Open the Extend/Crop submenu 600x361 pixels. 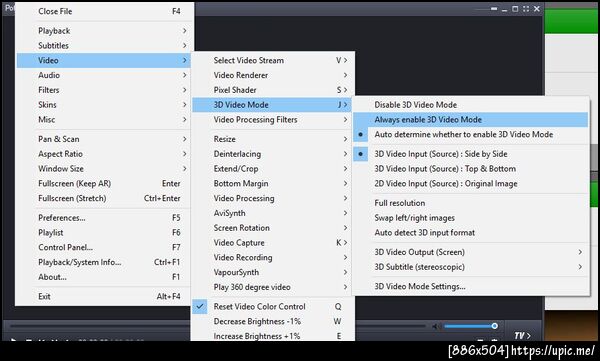coord(272,169)
